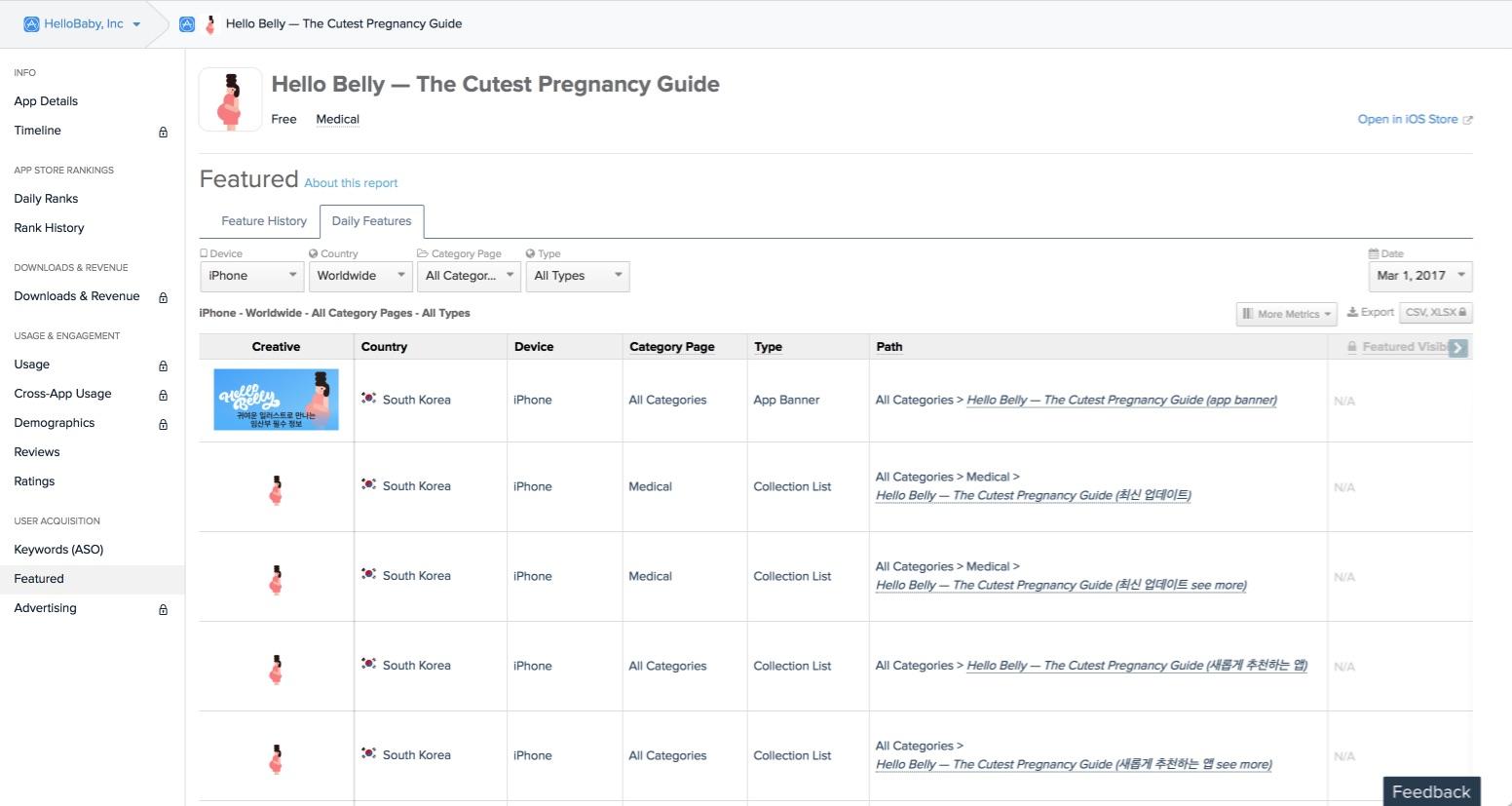
Task: Open the HelloBaby, Inc publisher dropdown
Action: click(x=83, y=23)
